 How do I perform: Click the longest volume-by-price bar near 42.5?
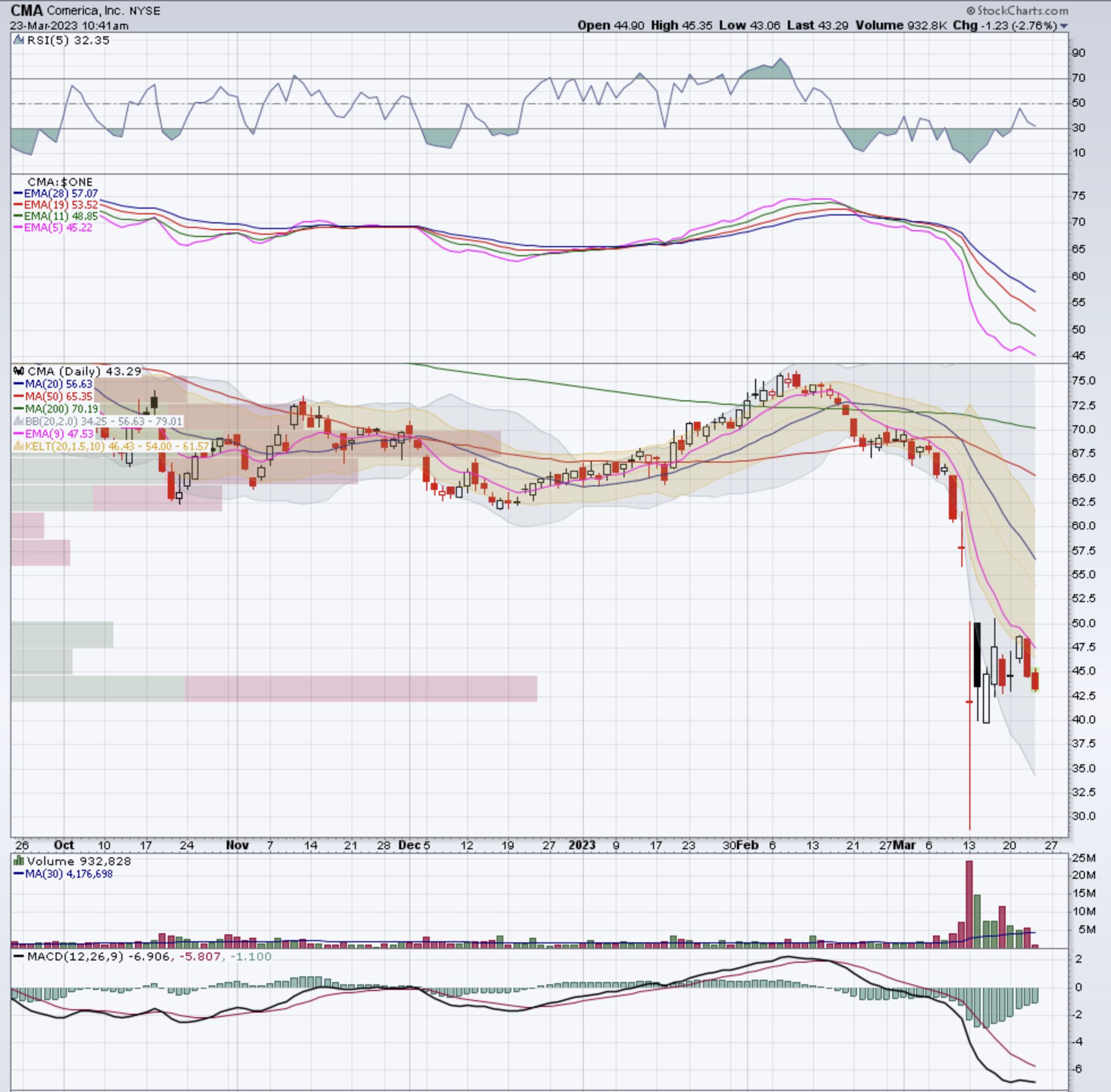(x=274, y=688)
